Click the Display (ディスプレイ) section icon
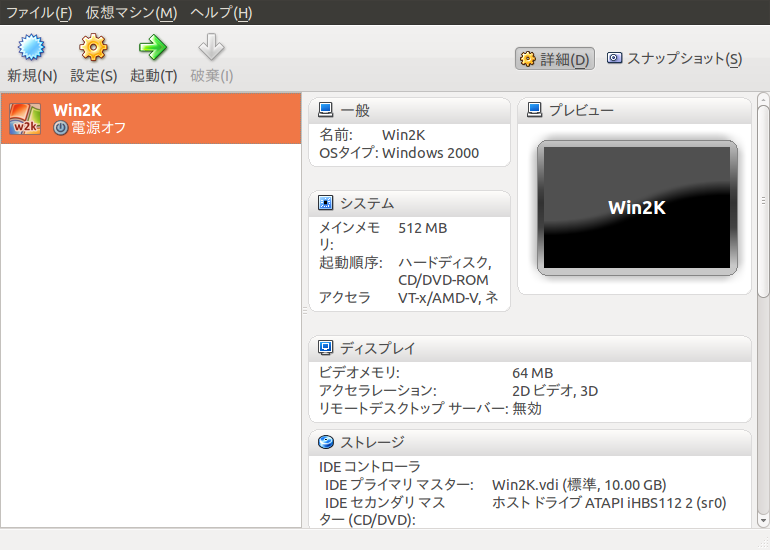 coord(325,348)
